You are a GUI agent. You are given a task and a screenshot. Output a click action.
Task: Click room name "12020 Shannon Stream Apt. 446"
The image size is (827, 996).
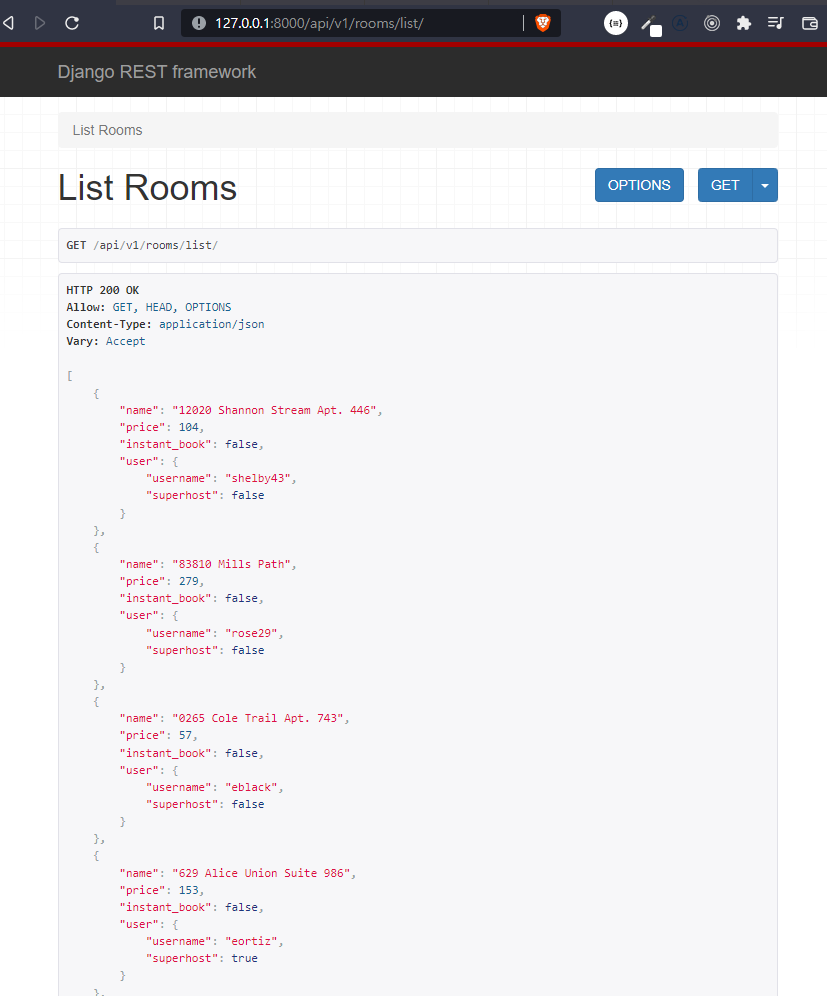[x=274, y=410]
